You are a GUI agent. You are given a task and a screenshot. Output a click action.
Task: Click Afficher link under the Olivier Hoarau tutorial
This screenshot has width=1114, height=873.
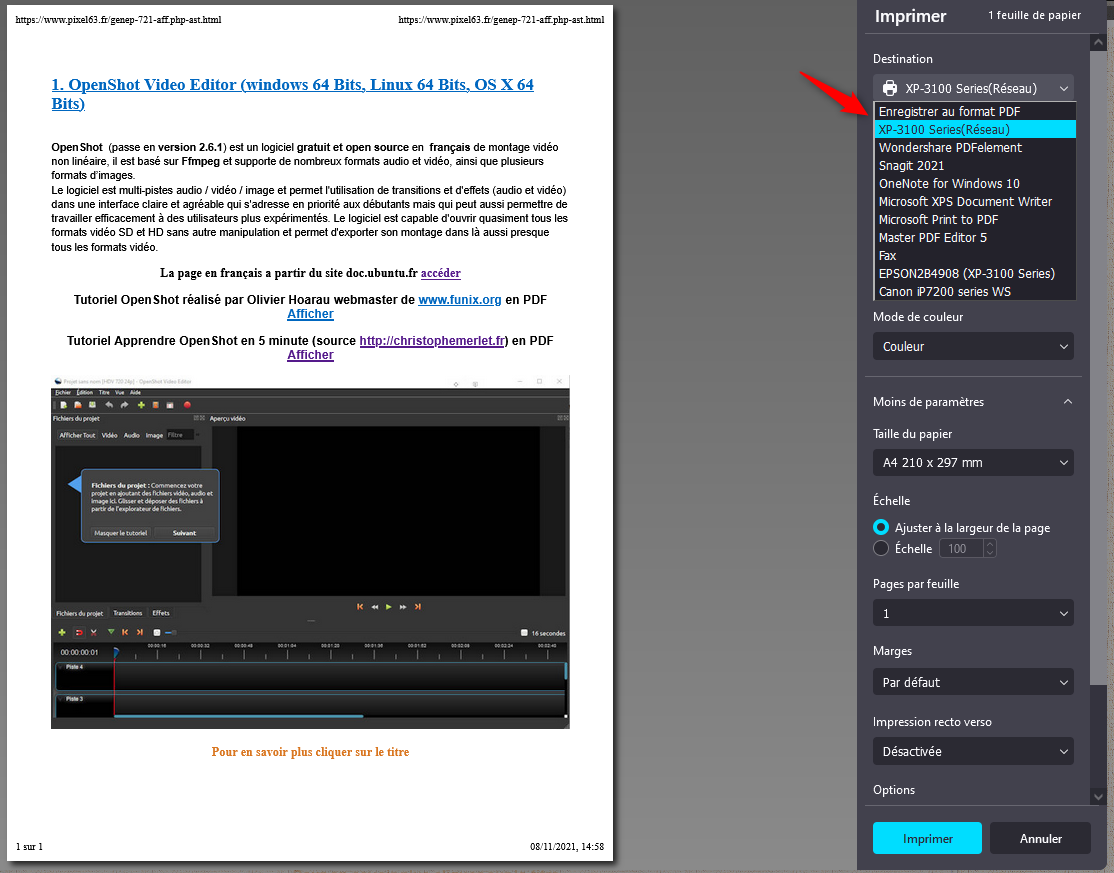click(310, 314)
